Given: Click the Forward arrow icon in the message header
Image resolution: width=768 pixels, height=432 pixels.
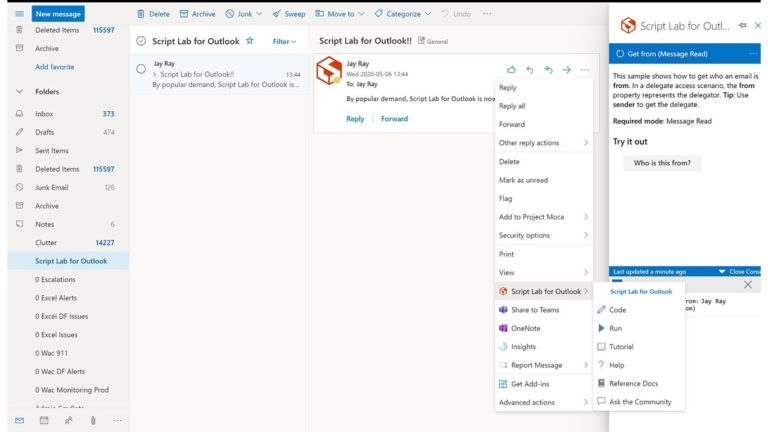Looking at the screenshot, I should (566, 70).
